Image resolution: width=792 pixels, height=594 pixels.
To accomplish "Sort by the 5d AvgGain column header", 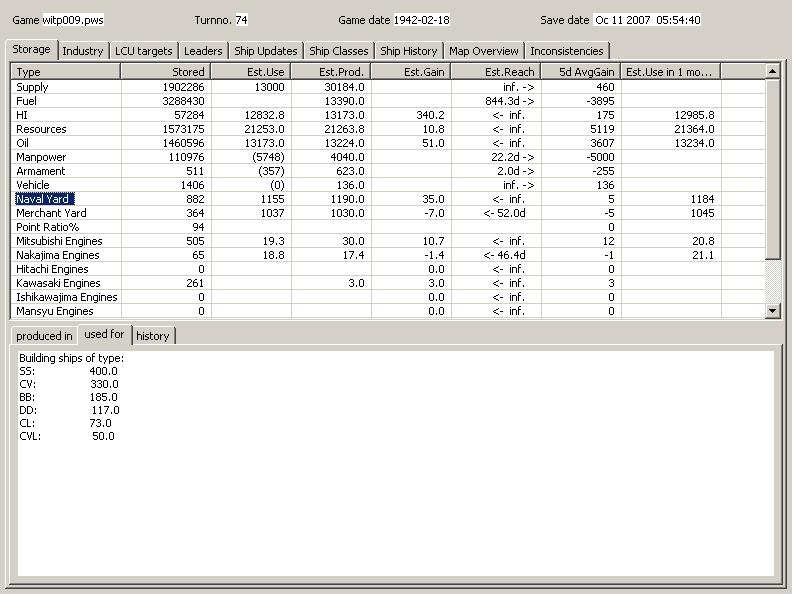I will pos(581,72).
